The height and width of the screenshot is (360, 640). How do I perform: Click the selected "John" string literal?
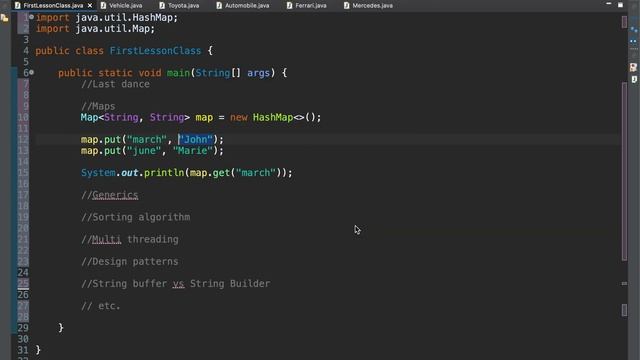(196, 140)
